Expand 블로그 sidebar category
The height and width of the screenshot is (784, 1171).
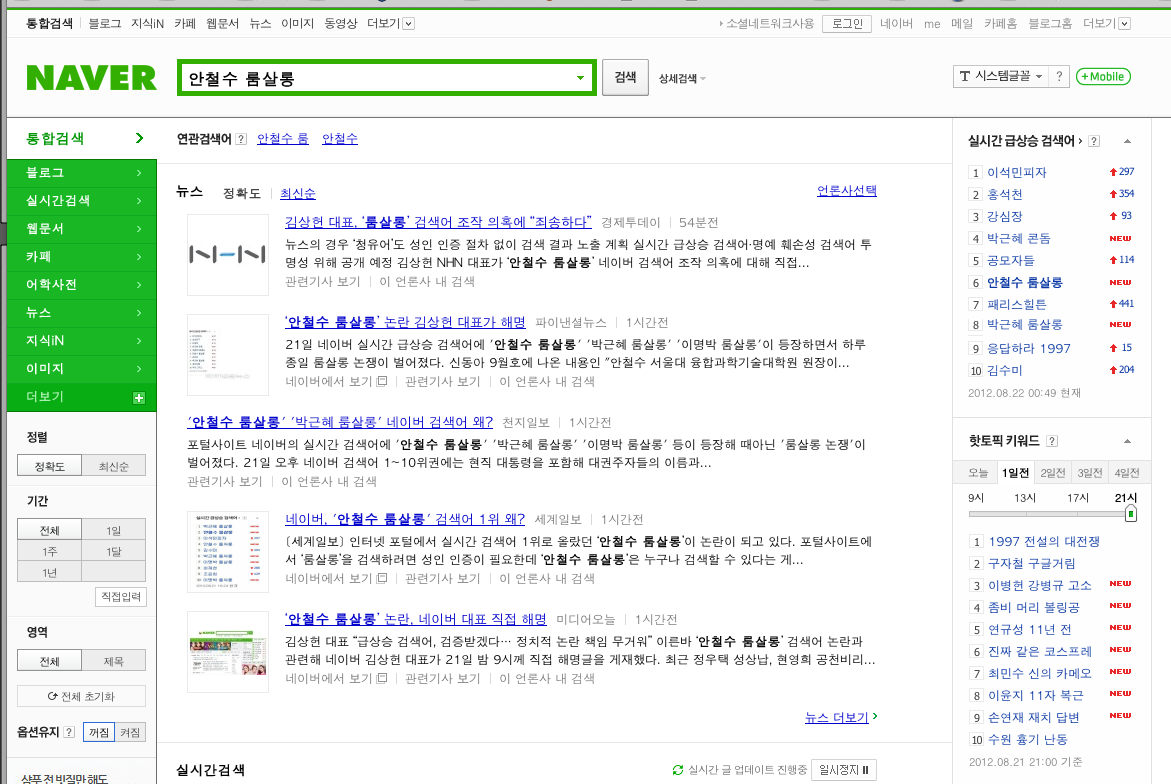(81, 172)
